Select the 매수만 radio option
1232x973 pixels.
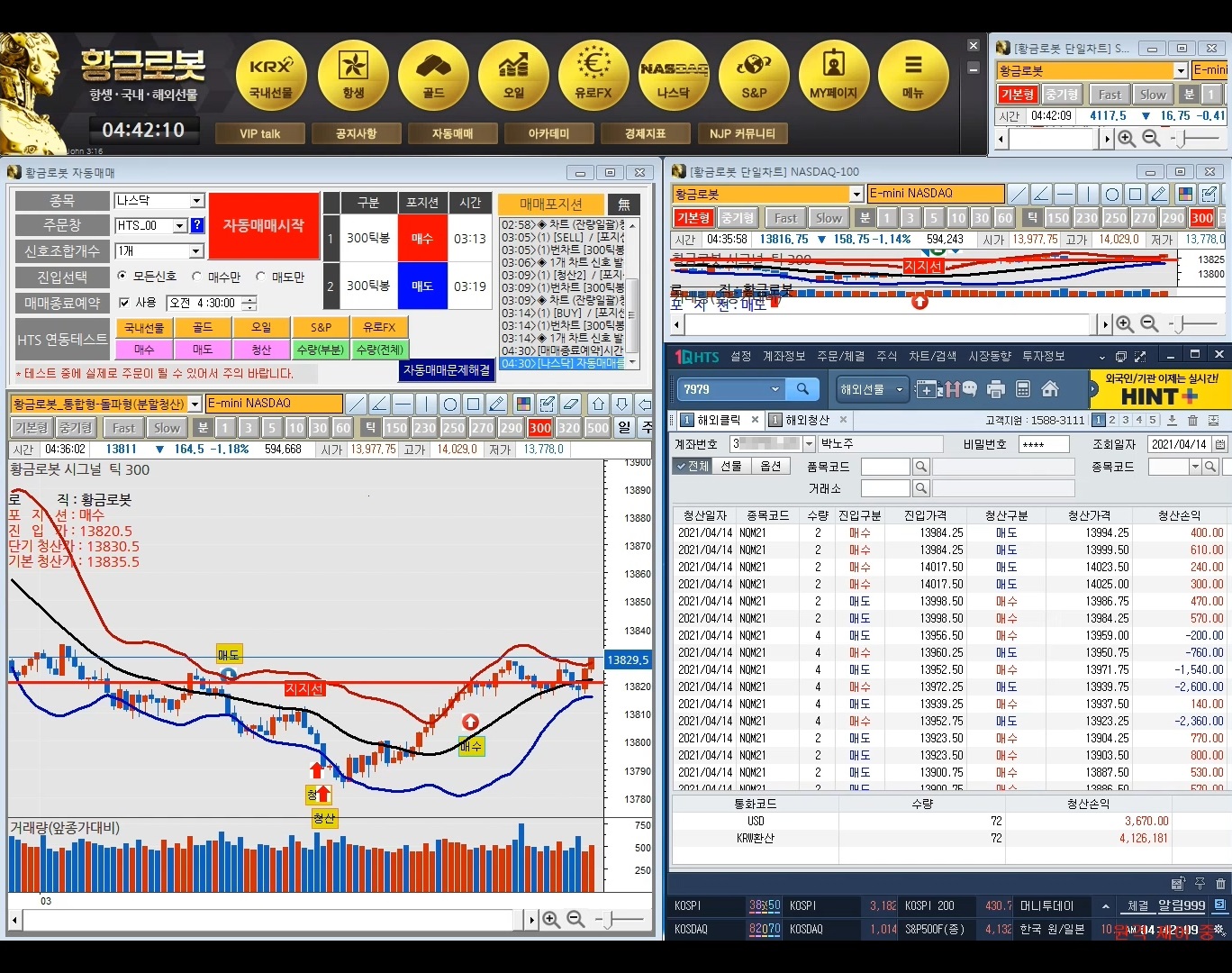click(197, 276)
